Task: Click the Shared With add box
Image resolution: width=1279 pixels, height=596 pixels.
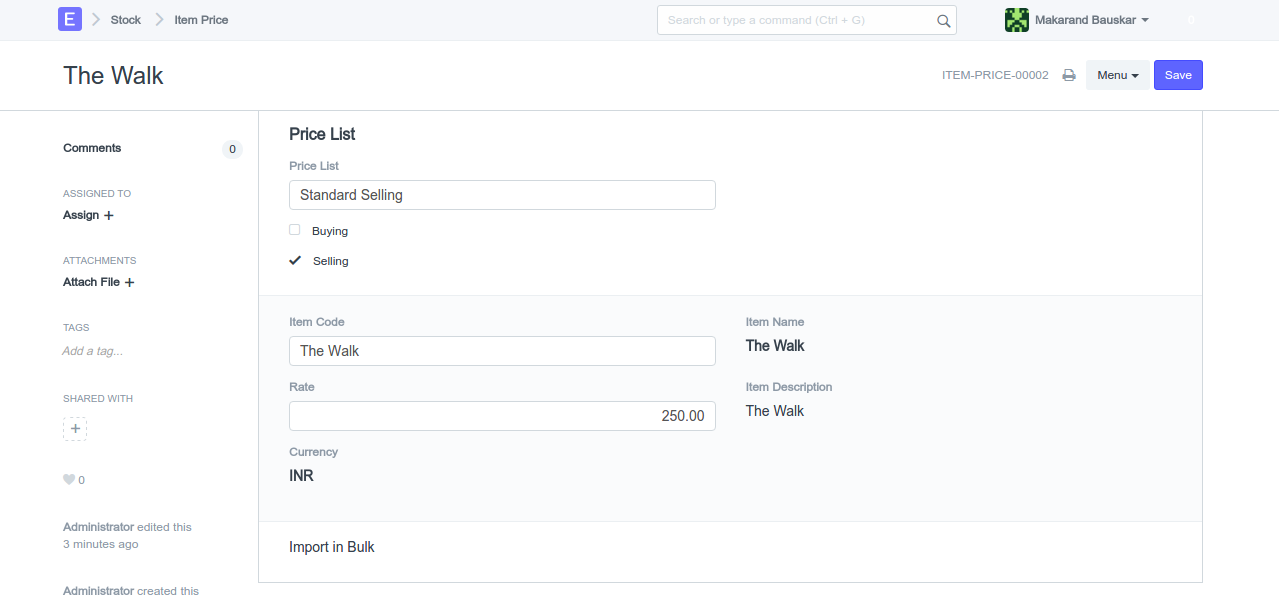Action: (75, 429)
